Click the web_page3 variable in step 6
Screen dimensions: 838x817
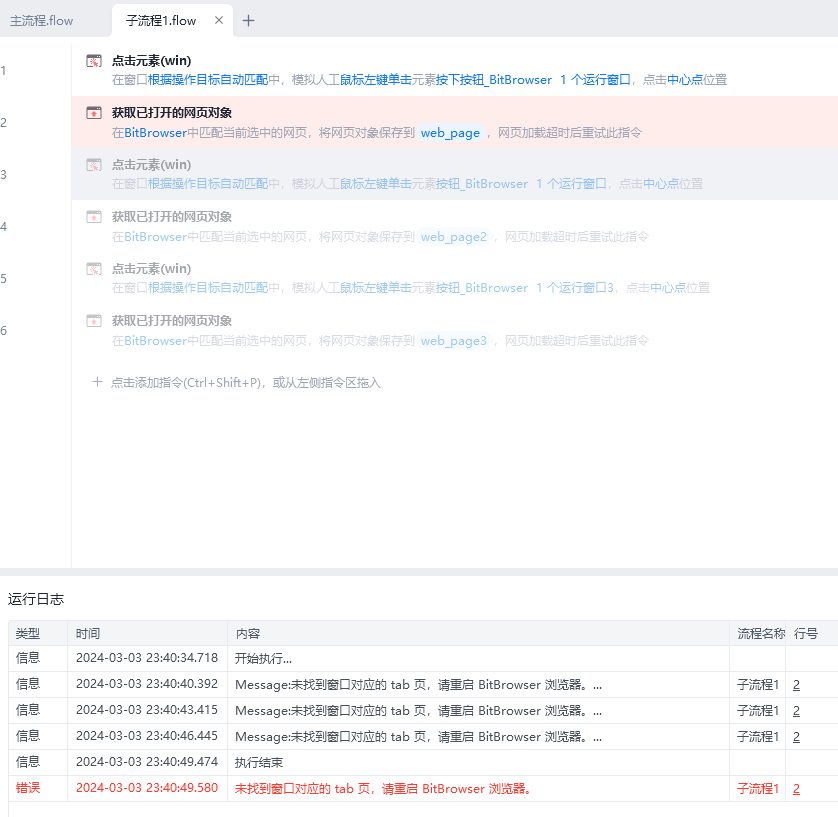[x=453, y=341]
